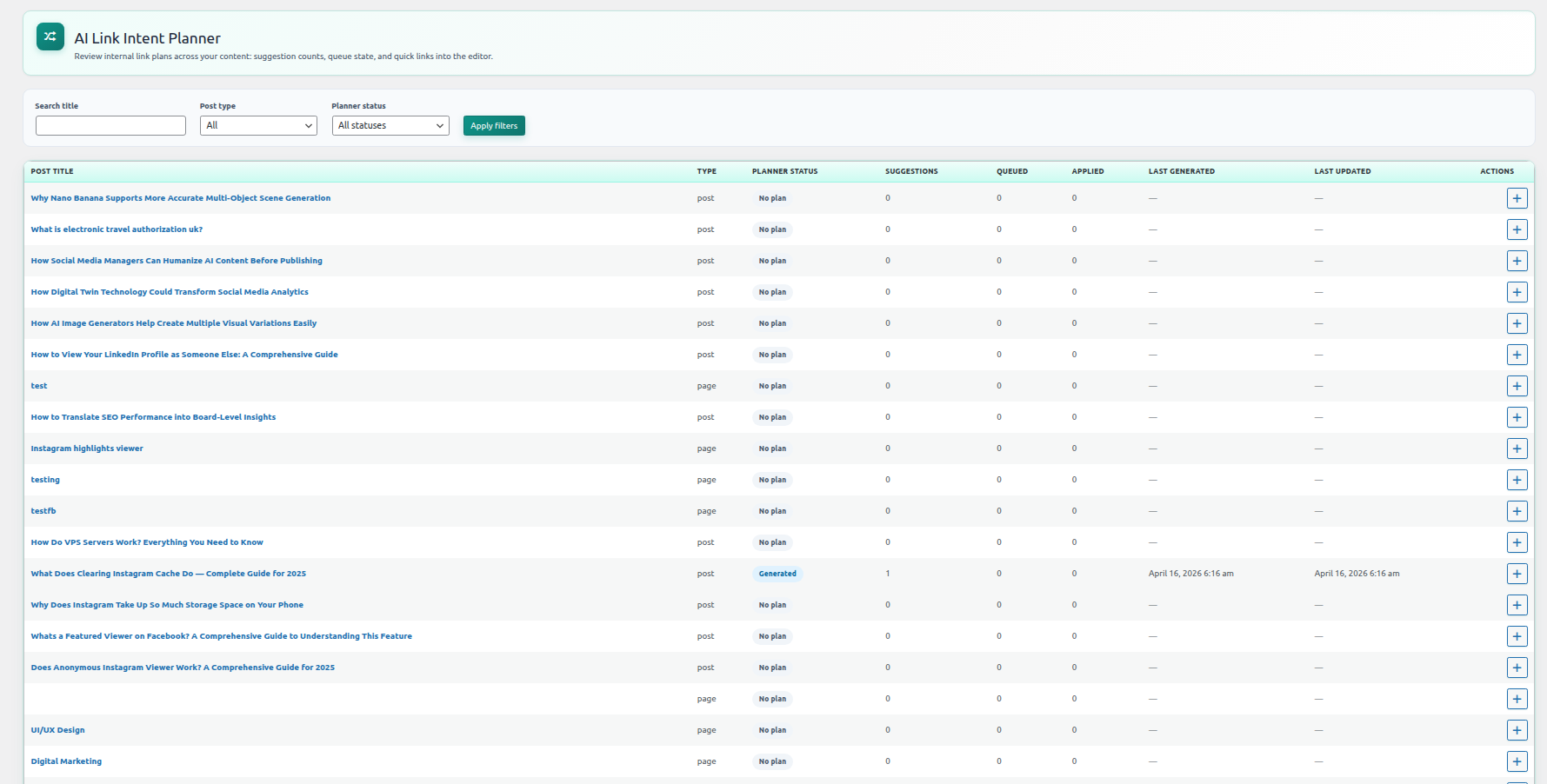Click plus icon for Translate SEO Performance row

tap(1517, 417)
